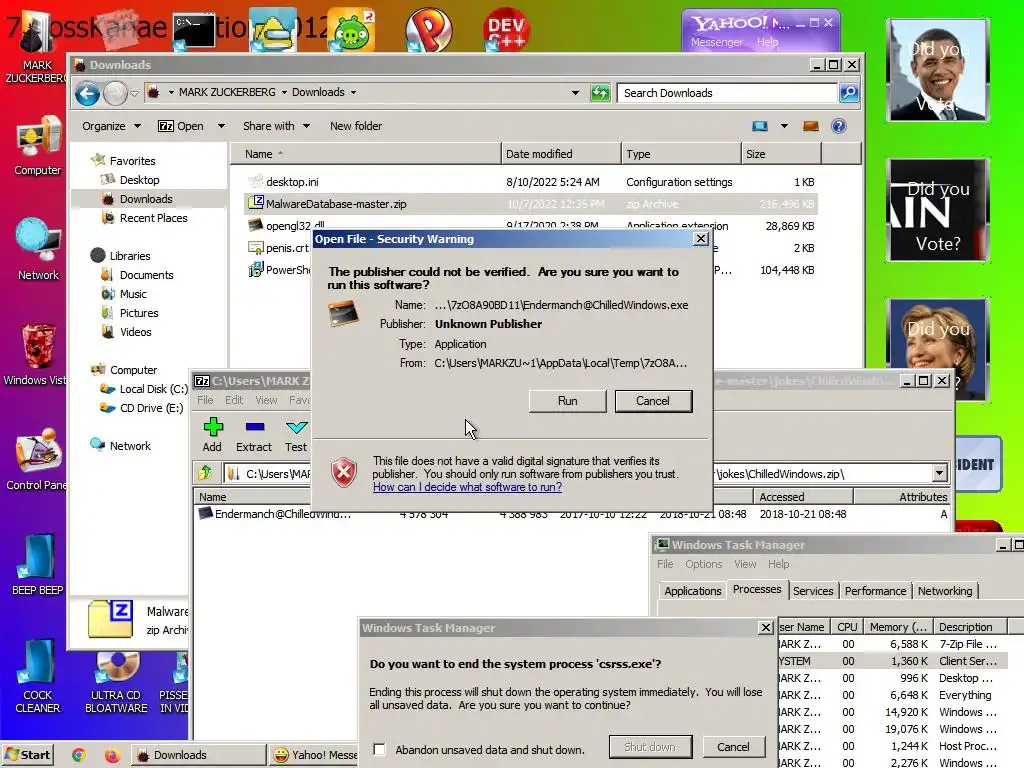
Task: Open the Control Panel desktop icon
Action: 36,459
